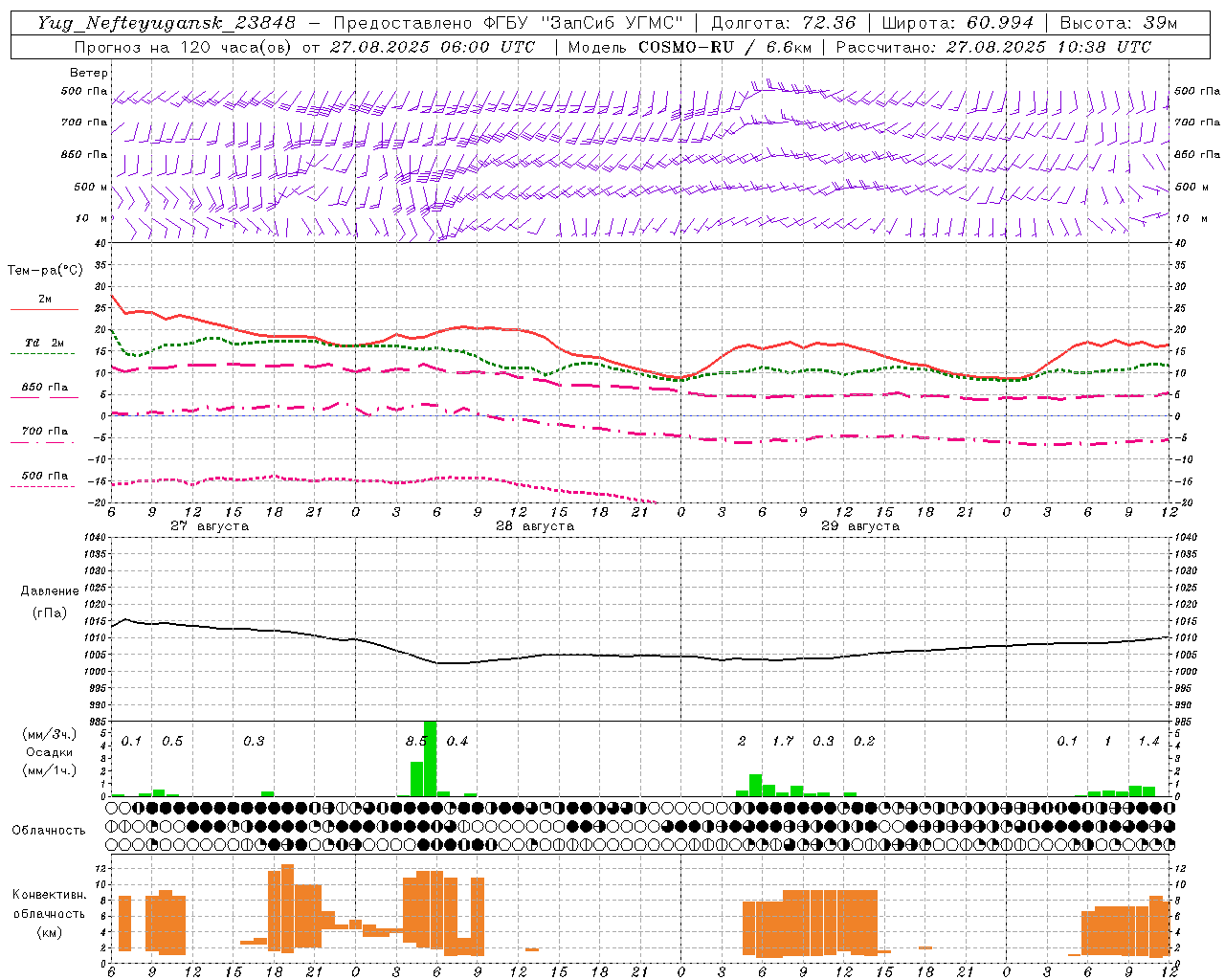This screenshot has width=1225, height=980.
Task: Click the 0.5 precipitation total value
Action: (172, 741)
